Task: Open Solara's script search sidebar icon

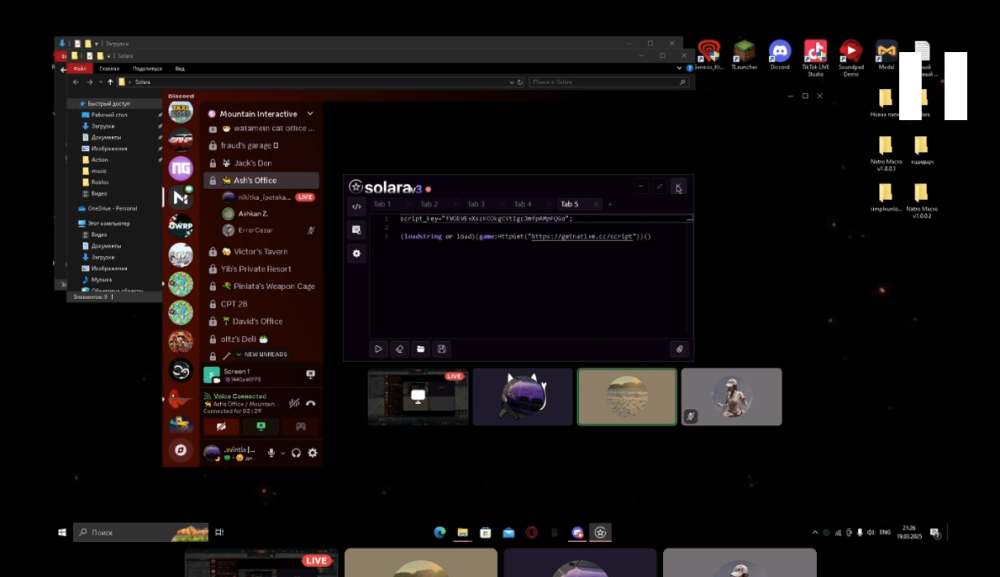Action: click(x=357, y=230)
